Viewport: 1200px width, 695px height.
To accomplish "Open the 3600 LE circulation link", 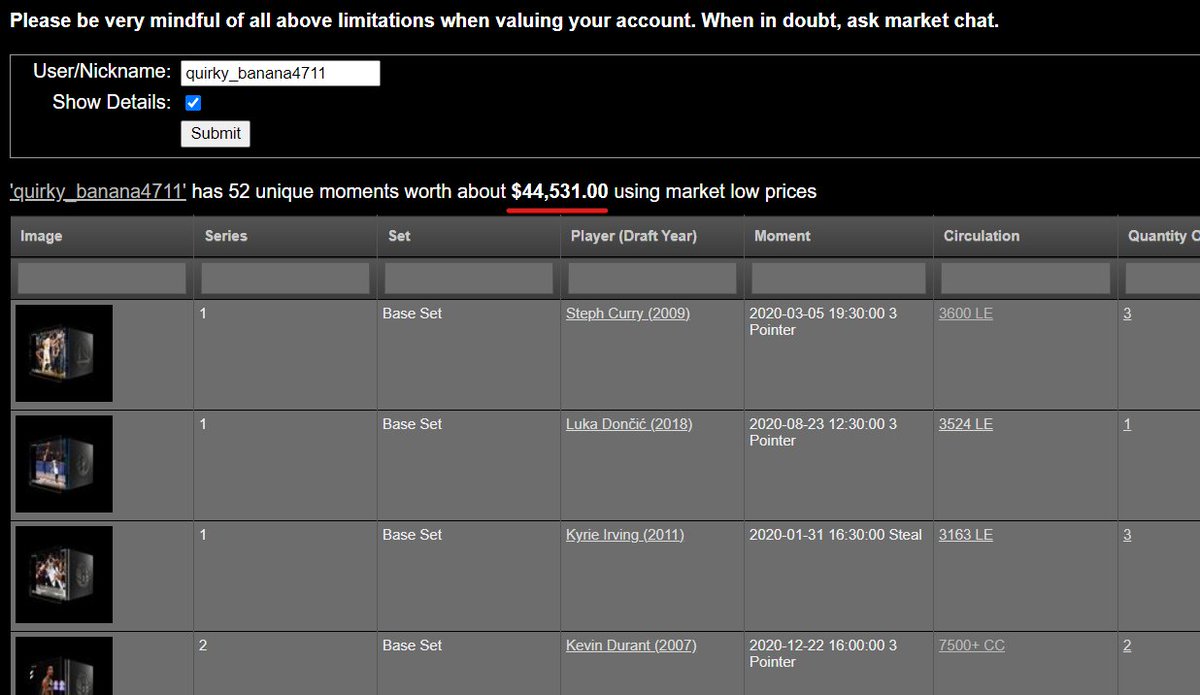I will coord(966,314).
